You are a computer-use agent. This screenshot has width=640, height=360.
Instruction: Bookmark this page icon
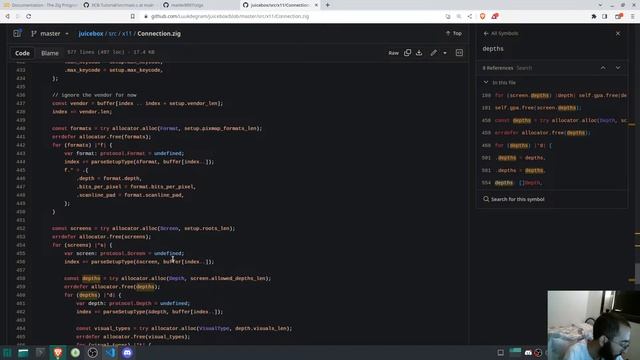(133, 16)
